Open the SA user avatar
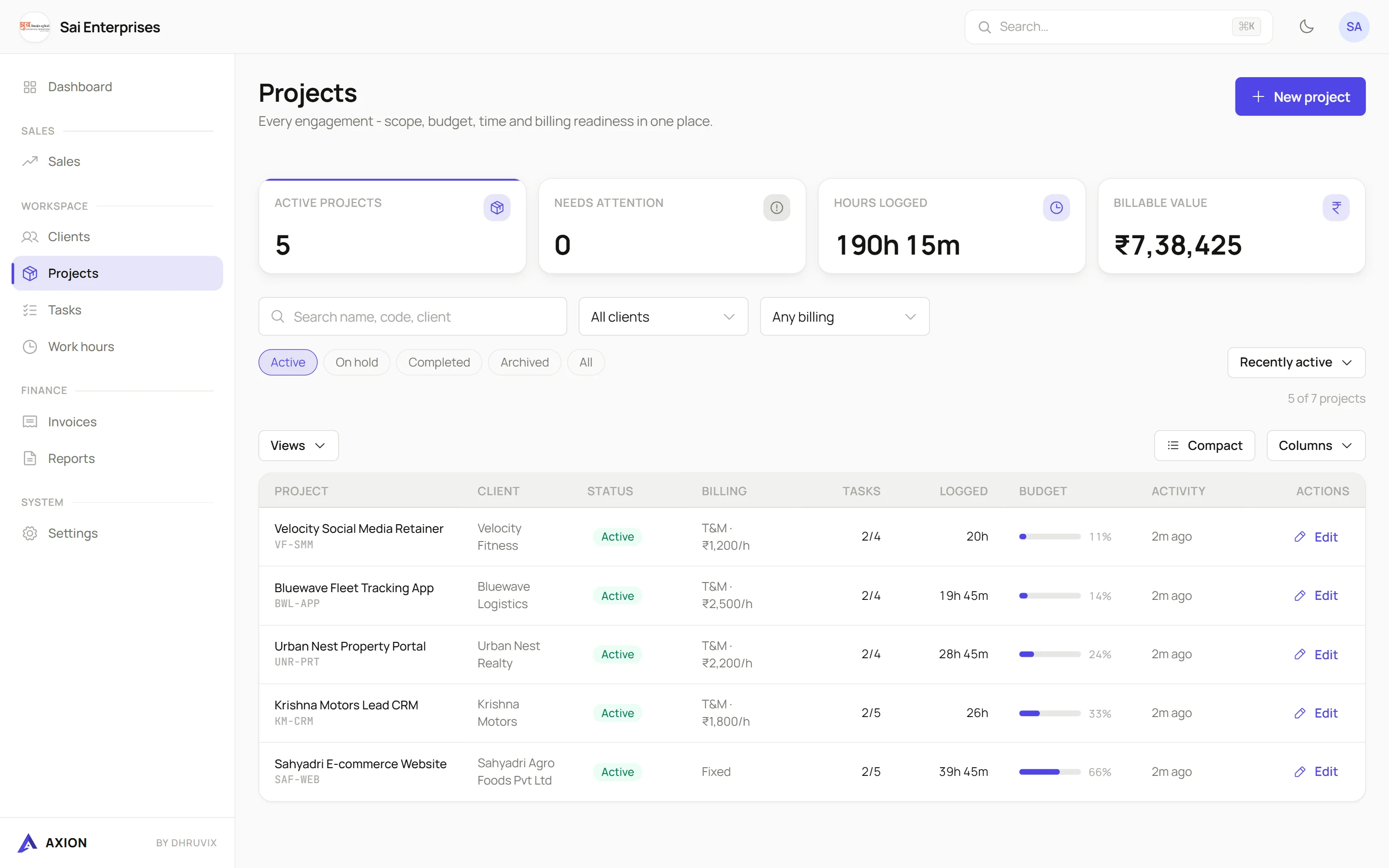The width and height of the screenshot is (1389, 868). tap(1353, 27)
